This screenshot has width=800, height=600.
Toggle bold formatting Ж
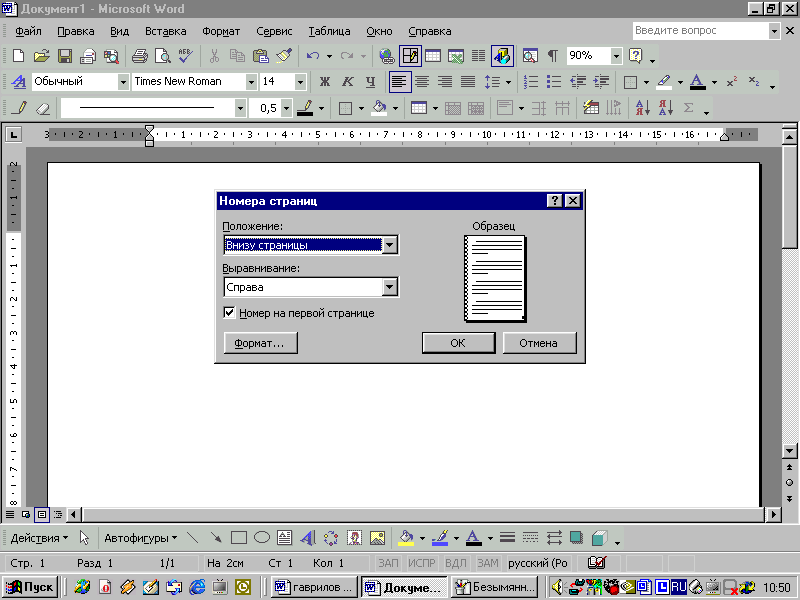click(324, 82)
